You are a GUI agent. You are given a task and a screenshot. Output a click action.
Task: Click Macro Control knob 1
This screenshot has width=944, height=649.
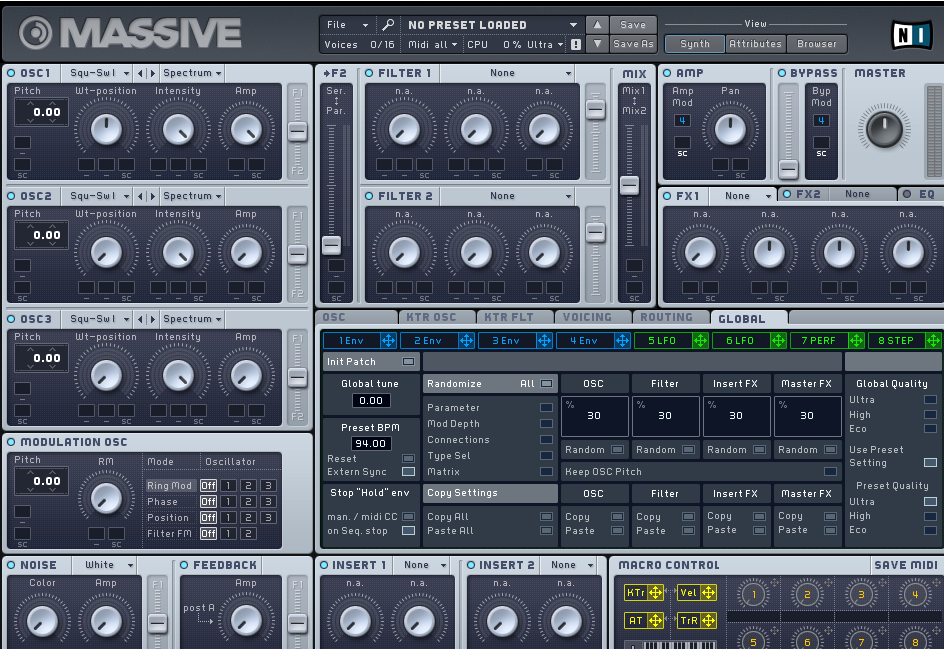(x=754, y=595)
